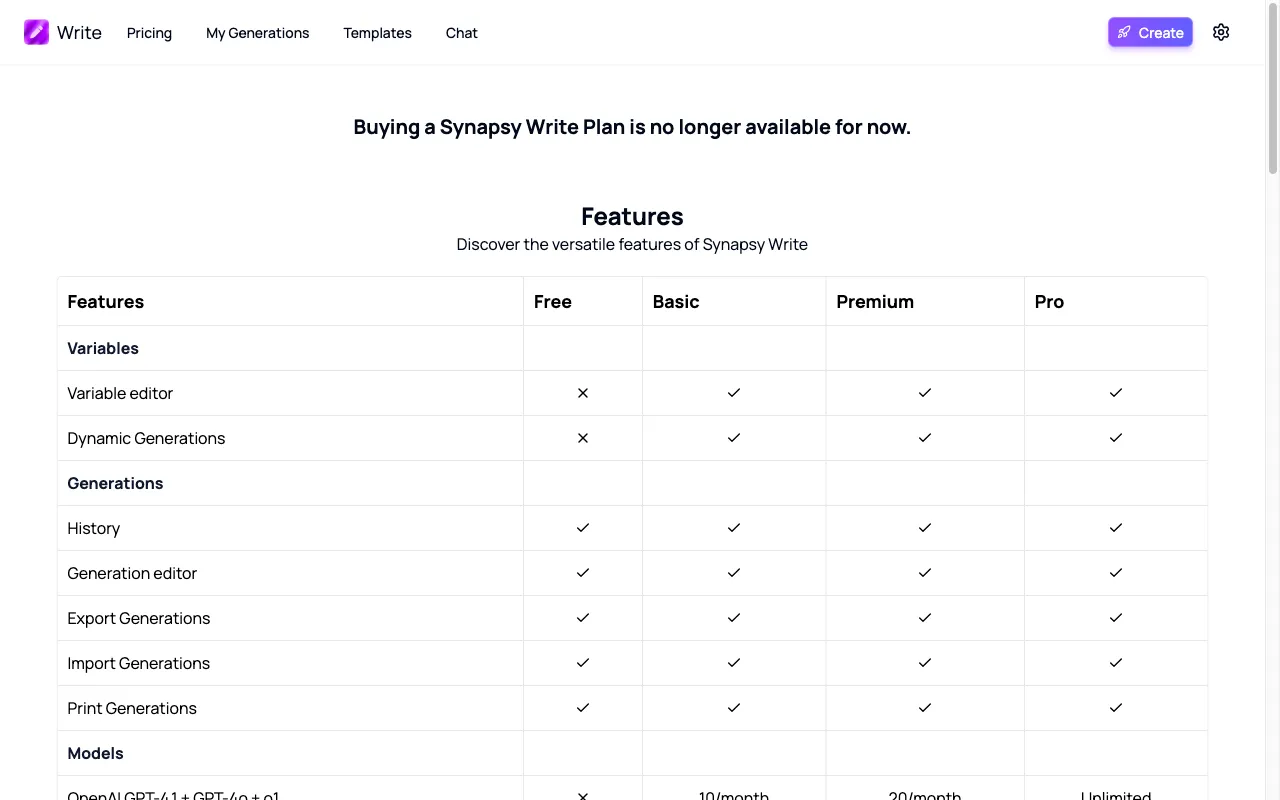Click the Generation editor Free checkmark
This screenshot has height=800, width=1280.
583,573
